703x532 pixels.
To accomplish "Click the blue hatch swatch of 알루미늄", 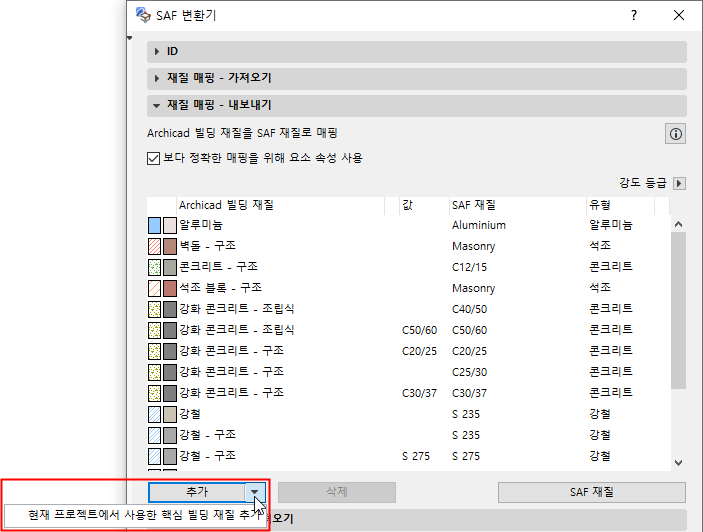I will tap(154, 225).
